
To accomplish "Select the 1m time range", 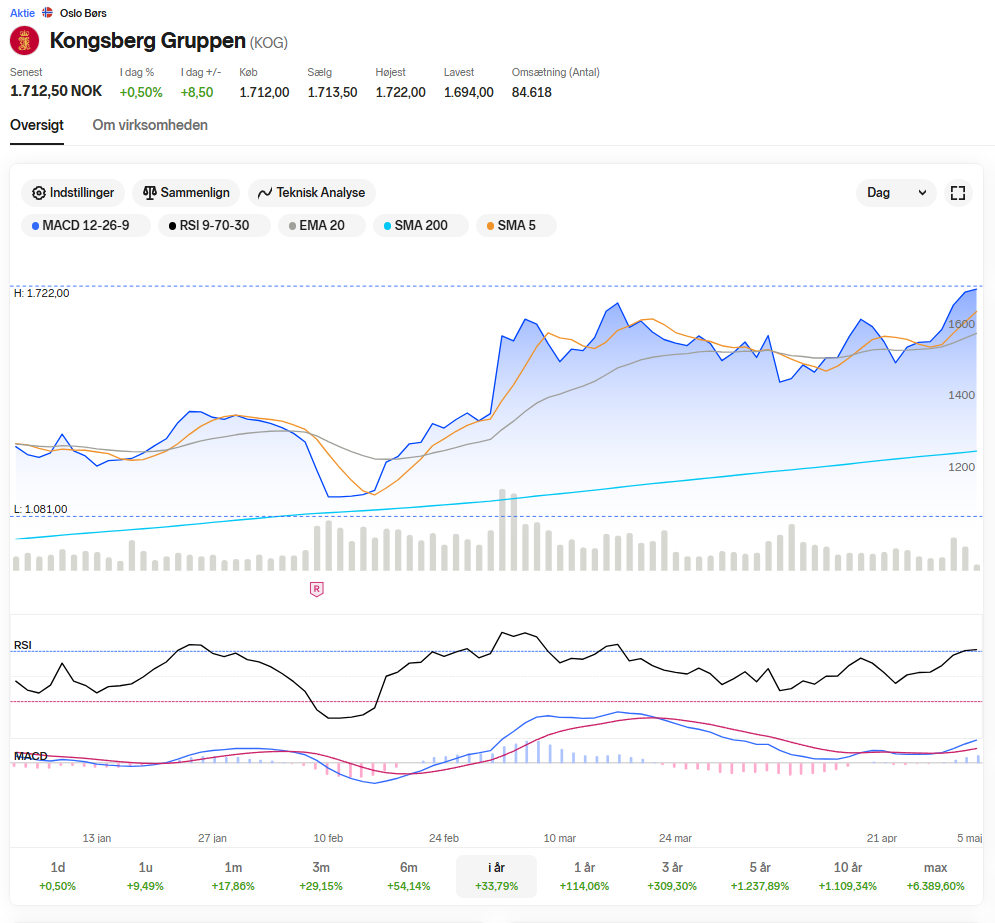I will [x=233, y=876].
